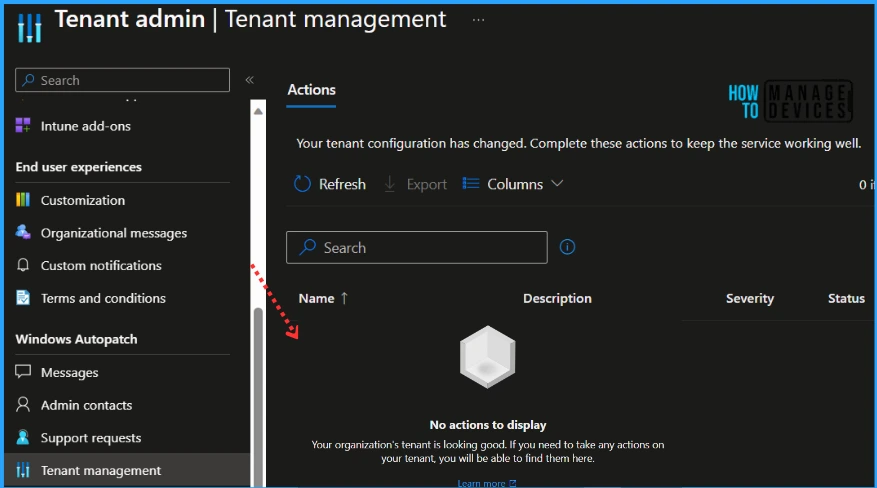877x488 pixels.
Task: Sort by the Severity column header
Action: 749,299
